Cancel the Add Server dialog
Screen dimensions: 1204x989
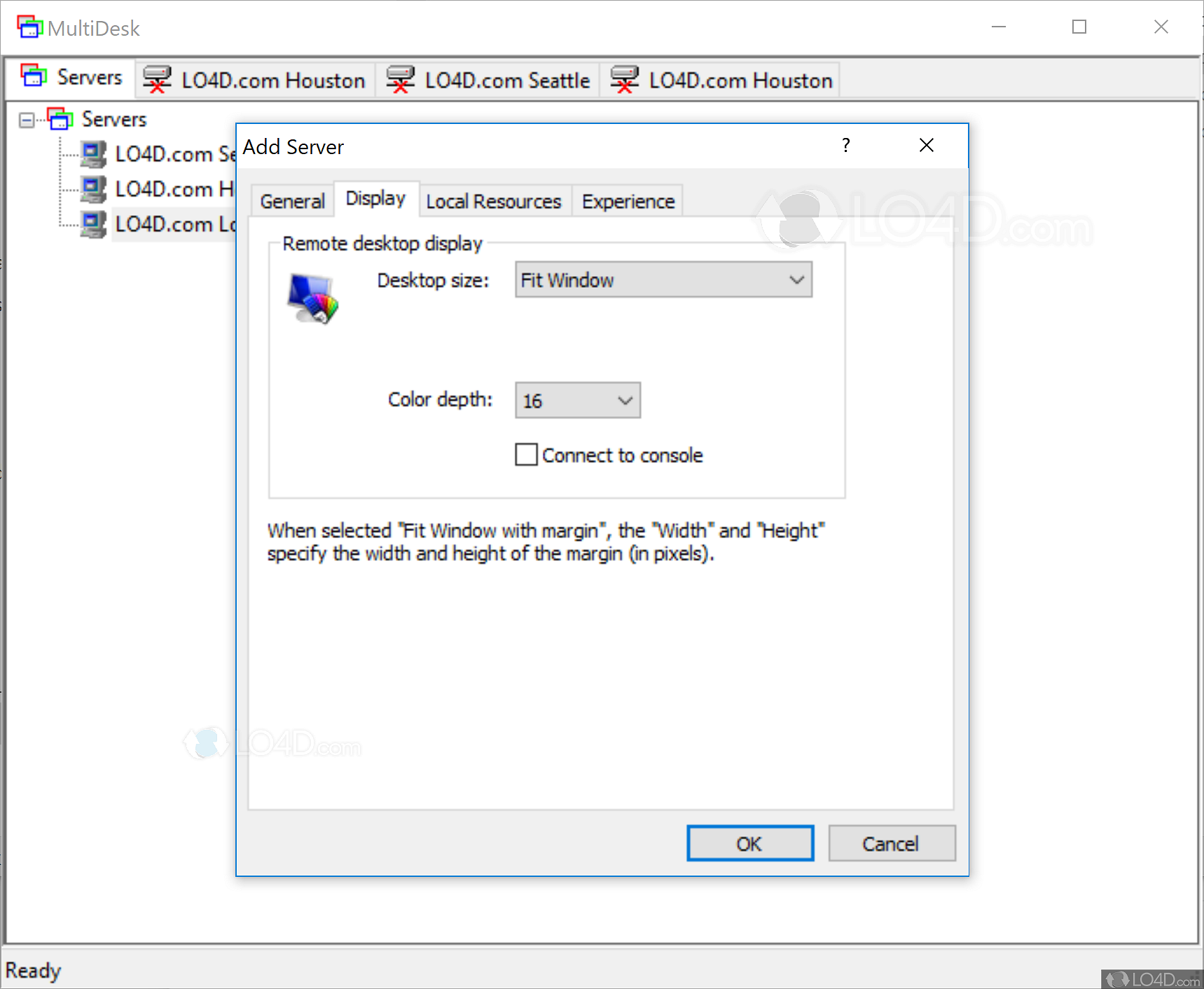(891, 843)
